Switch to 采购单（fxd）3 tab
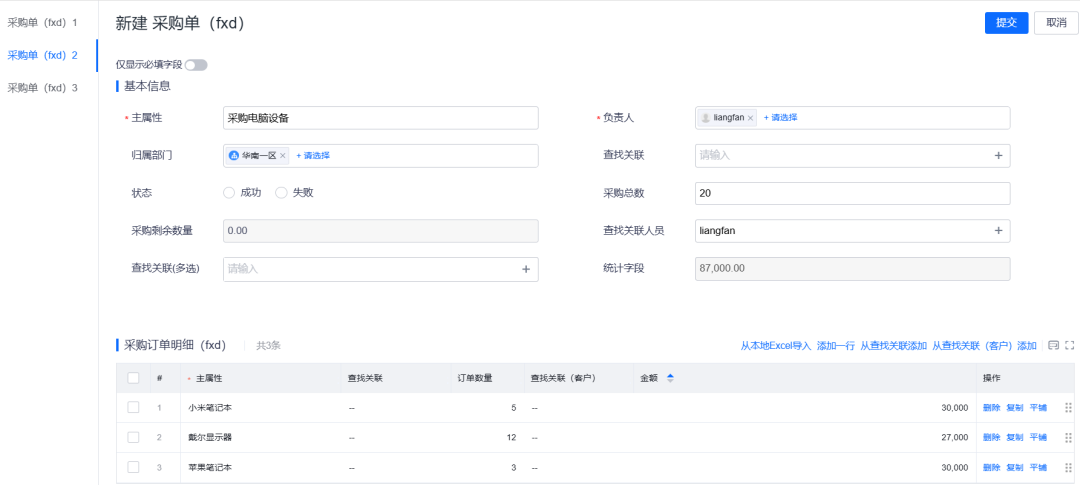1080x485 pixels. point(42,88)
